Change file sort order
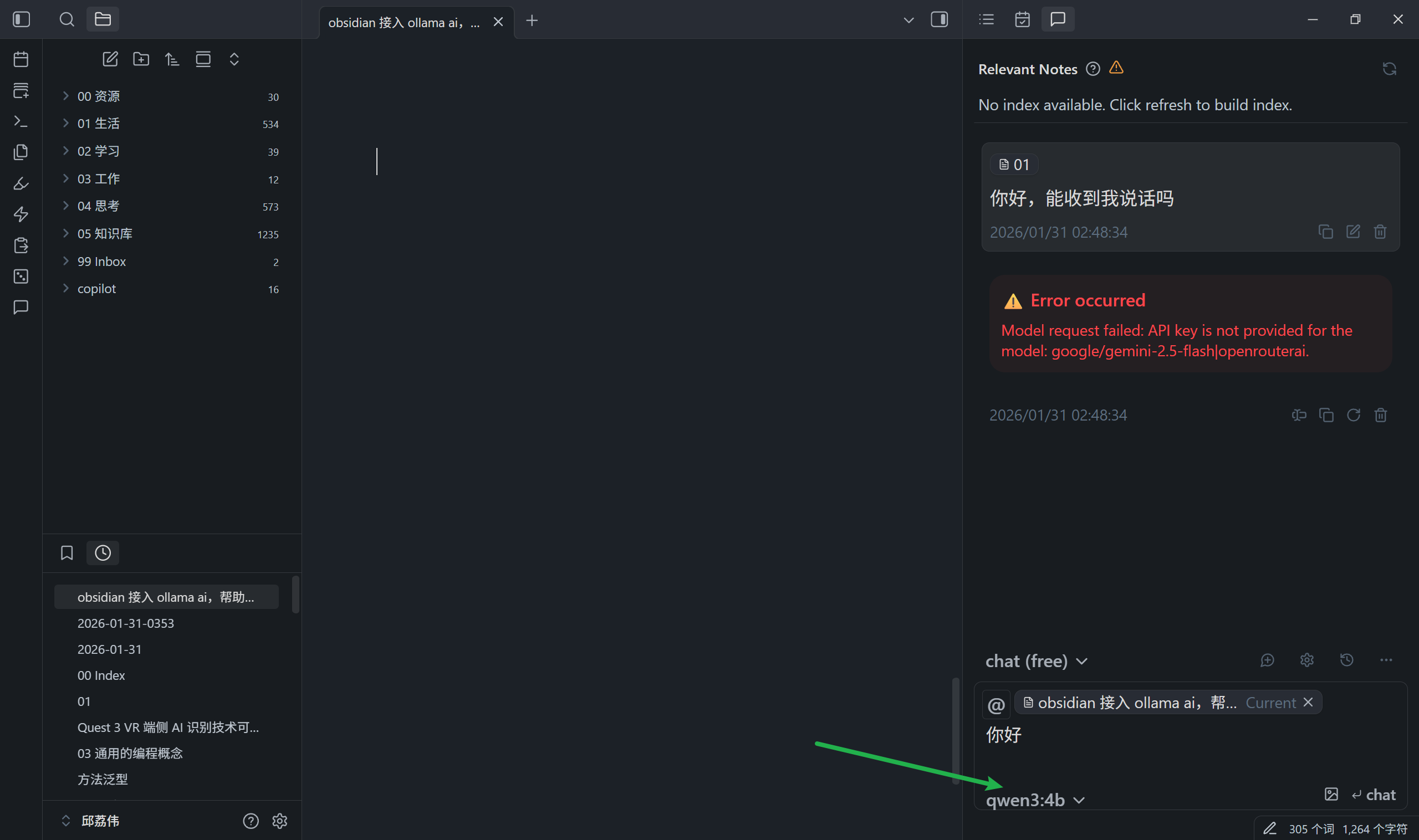 pos(172,59)
